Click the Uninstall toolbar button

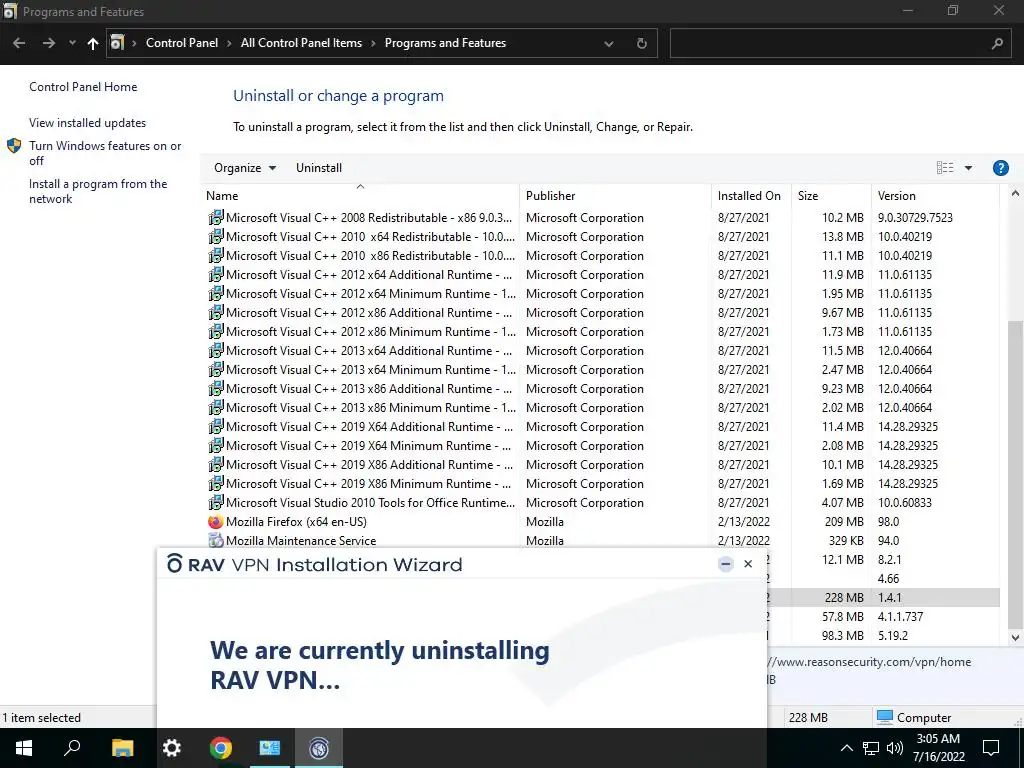[x=319, y=168]
